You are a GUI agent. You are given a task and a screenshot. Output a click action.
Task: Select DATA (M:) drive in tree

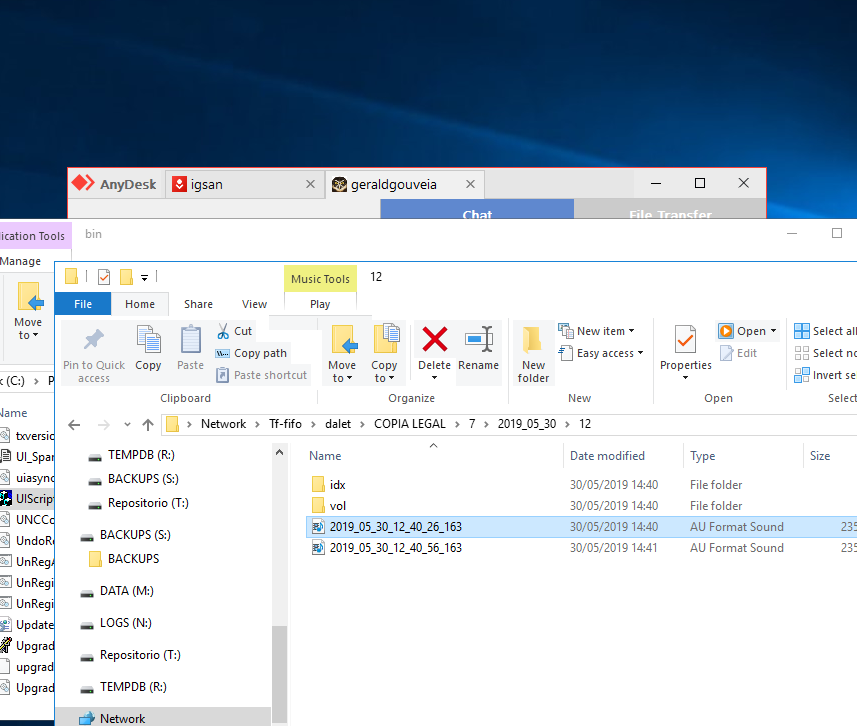[126, 591]
